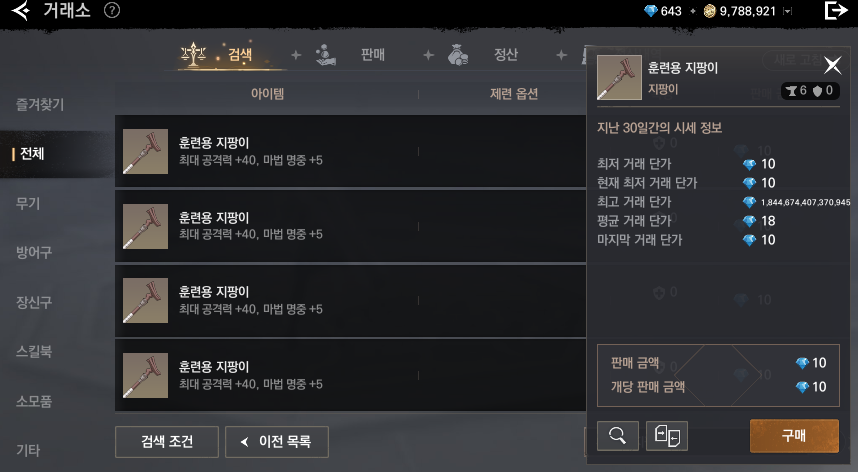
Task: Select the first 훈련용 지팡이 listing thumbnail
Action: pos(146,151)
